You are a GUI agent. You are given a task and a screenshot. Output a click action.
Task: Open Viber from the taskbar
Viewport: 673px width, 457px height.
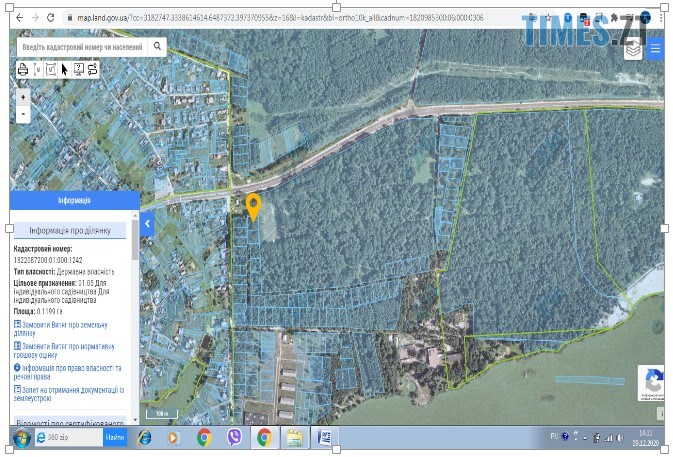[x=234, y=437]
